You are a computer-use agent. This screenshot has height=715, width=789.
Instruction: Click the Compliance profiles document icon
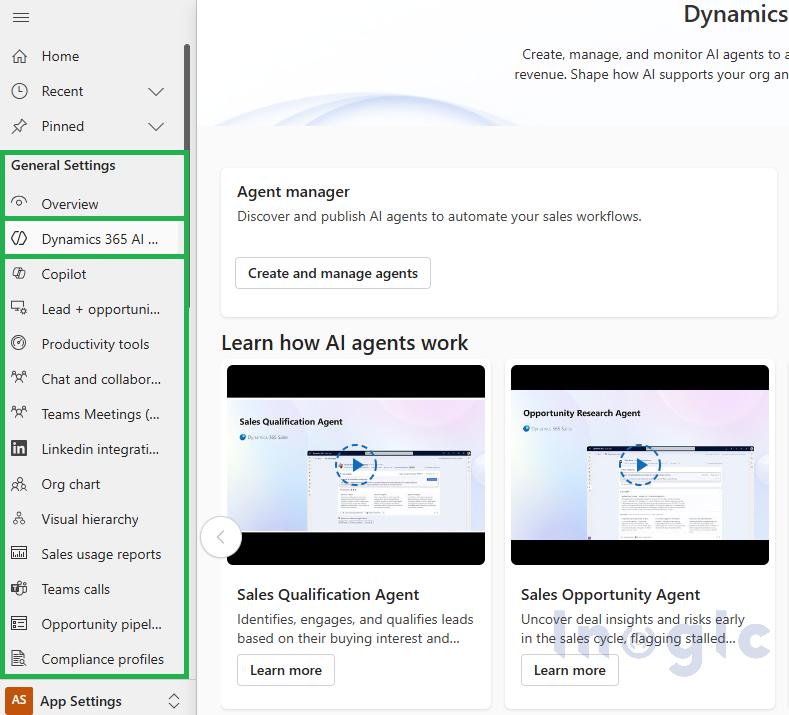pos(19,658)
